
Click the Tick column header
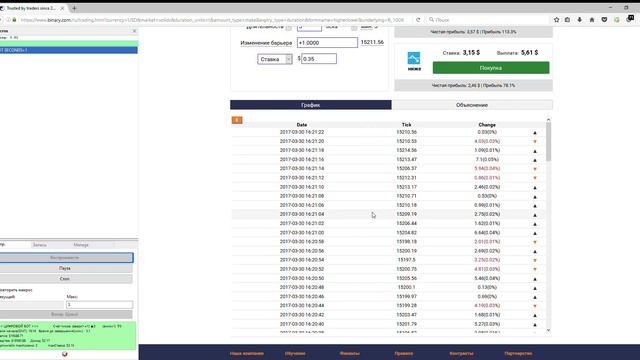(407, 125)
